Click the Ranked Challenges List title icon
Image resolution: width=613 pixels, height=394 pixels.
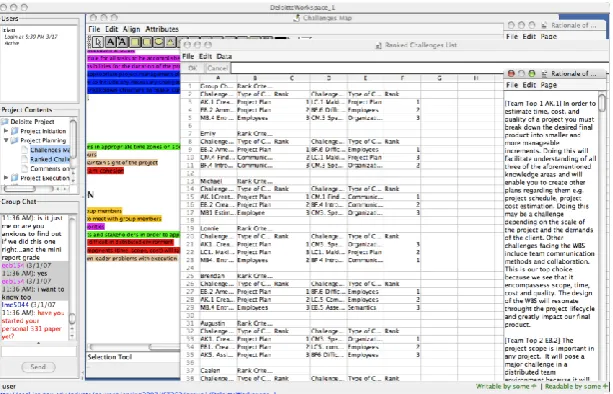tap(378, 45)
